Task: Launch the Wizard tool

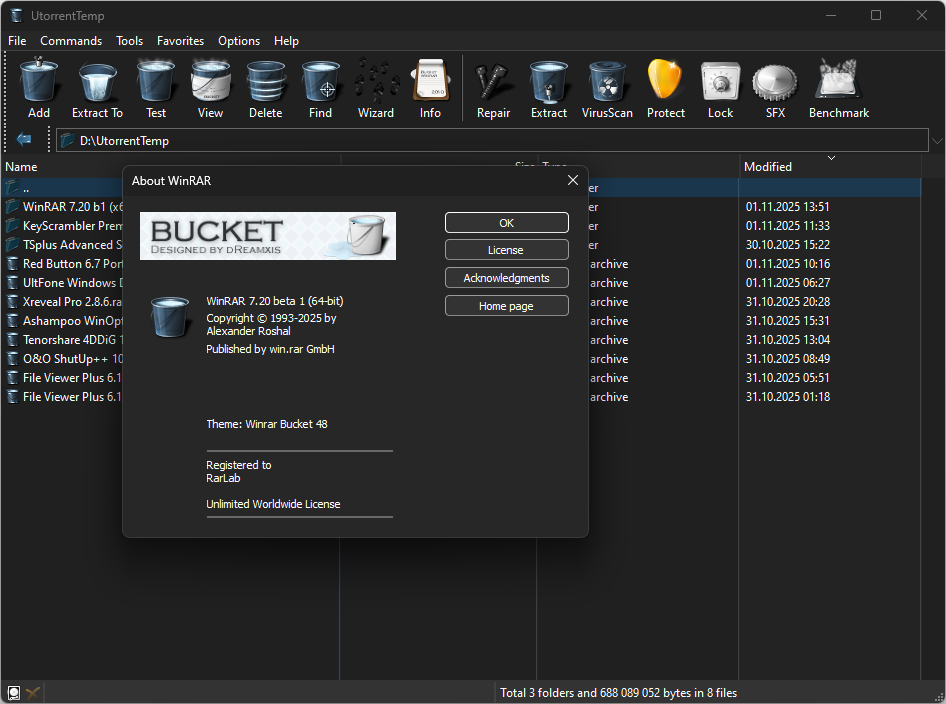Action: pyautogui.click(x=376, y=88)
